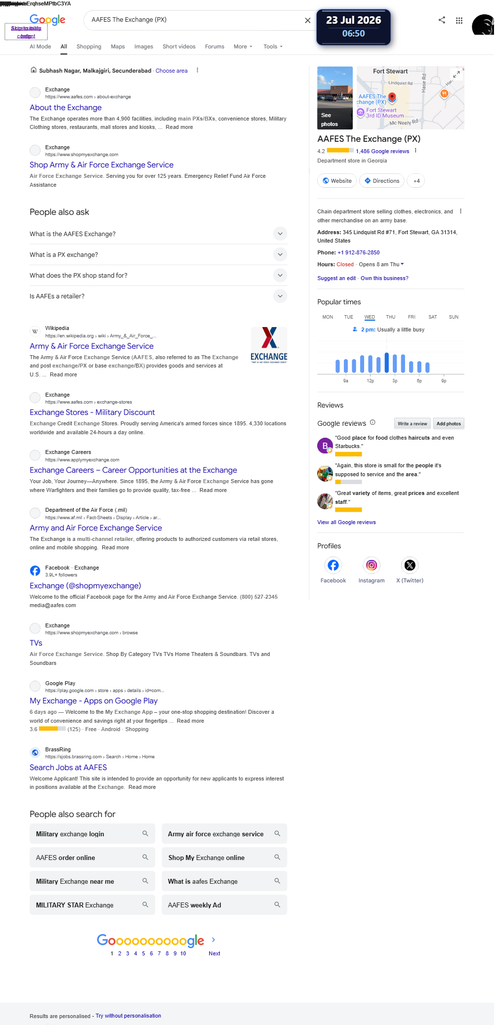This screenshot has height=1025, width=500.
Task: Open 'Own this business?' link
Action: (384, 278)
